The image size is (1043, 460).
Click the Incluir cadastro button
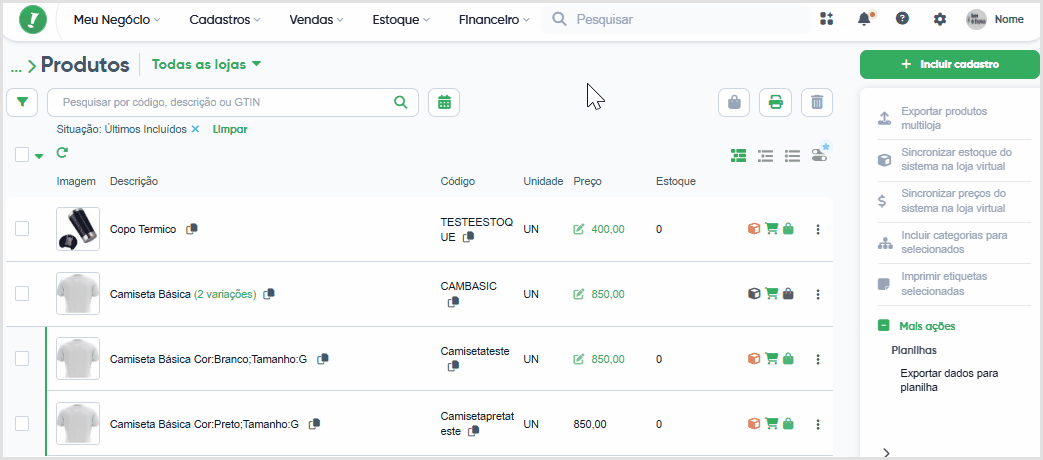pos(949,64)
